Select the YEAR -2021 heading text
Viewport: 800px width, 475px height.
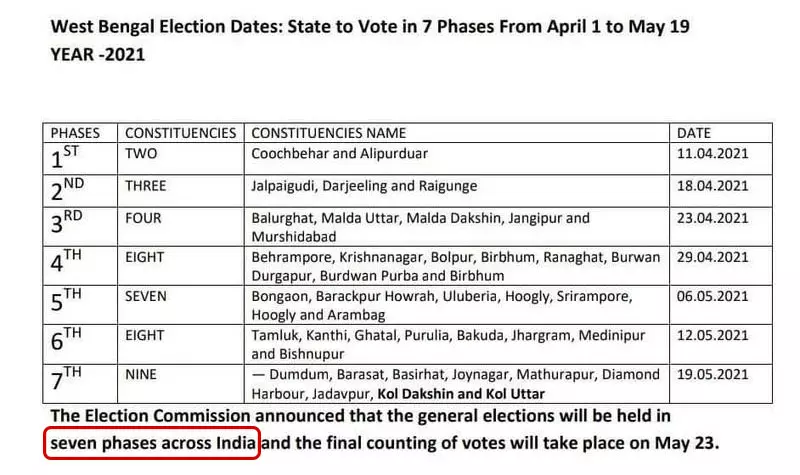(x=97, y=54)
